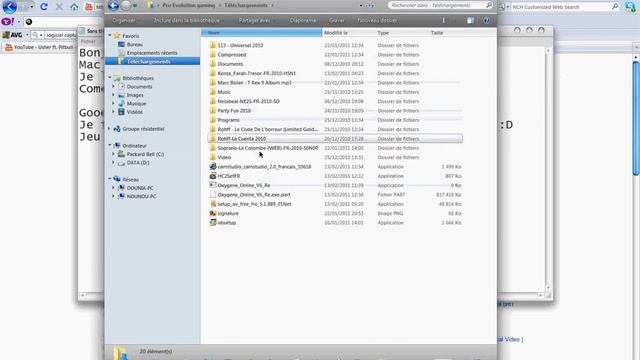Select the Programs folder

(x=335, y=120)
